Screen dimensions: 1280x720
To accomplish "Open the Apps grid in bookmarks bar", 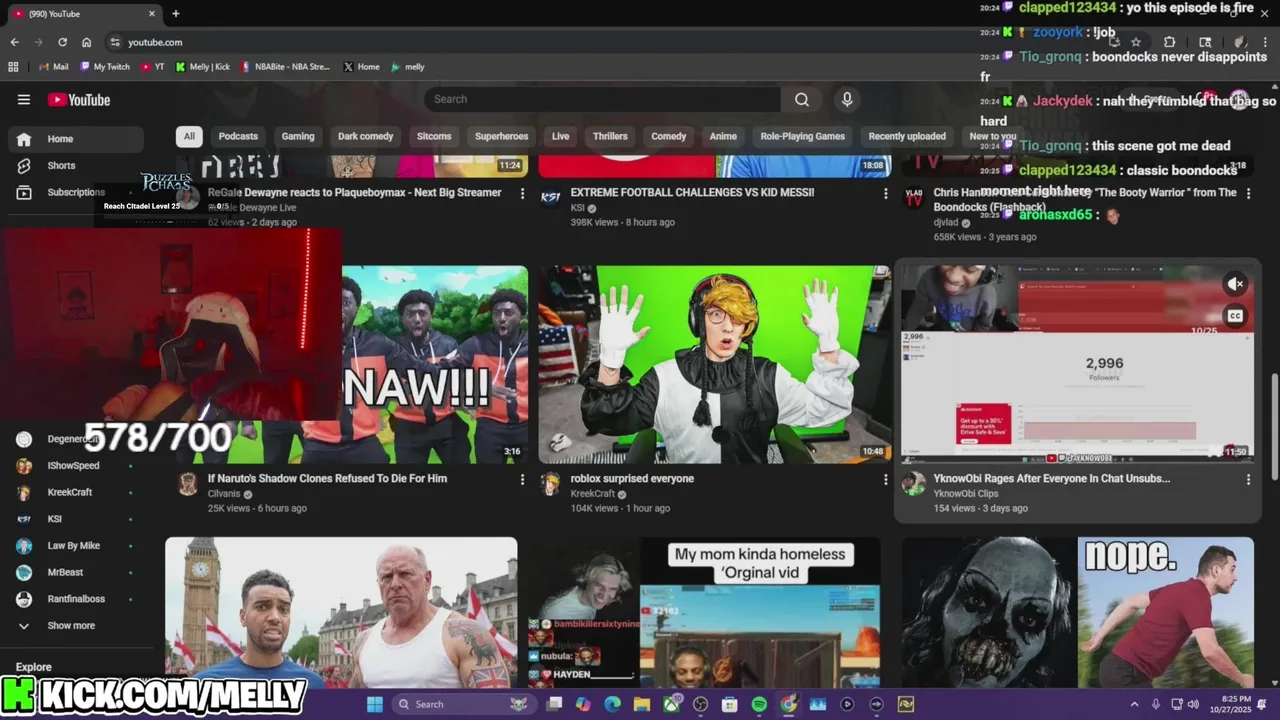I will tap(13, 67).
